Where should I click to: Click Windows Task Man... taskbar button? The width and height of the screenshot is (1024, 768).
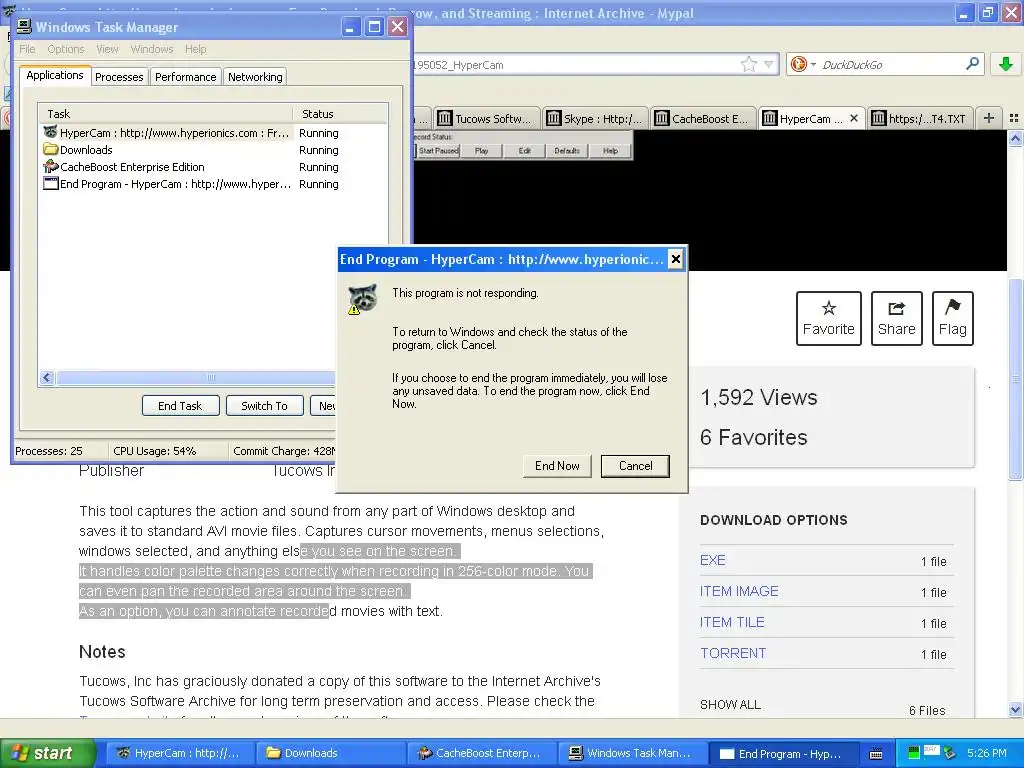tap(631, 753)
